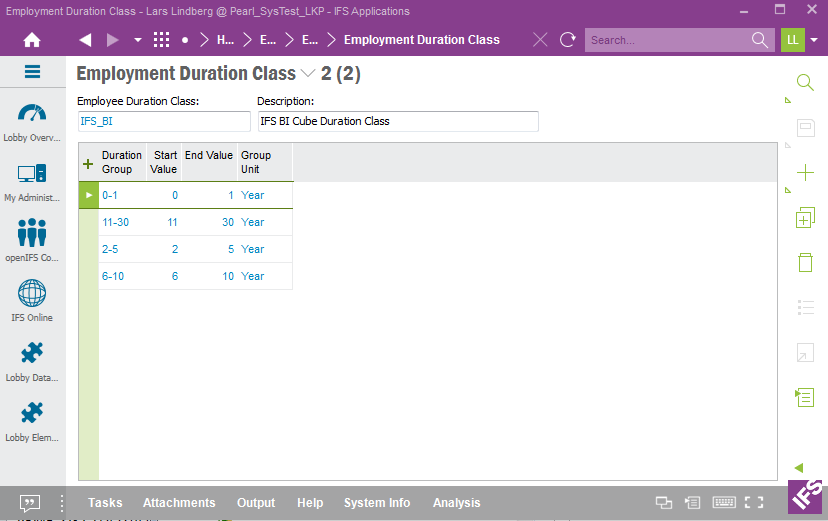The image size is (828, 521).
Task: Expand the Employment Duration Class title chevron
Action: (x=307, y=73)
